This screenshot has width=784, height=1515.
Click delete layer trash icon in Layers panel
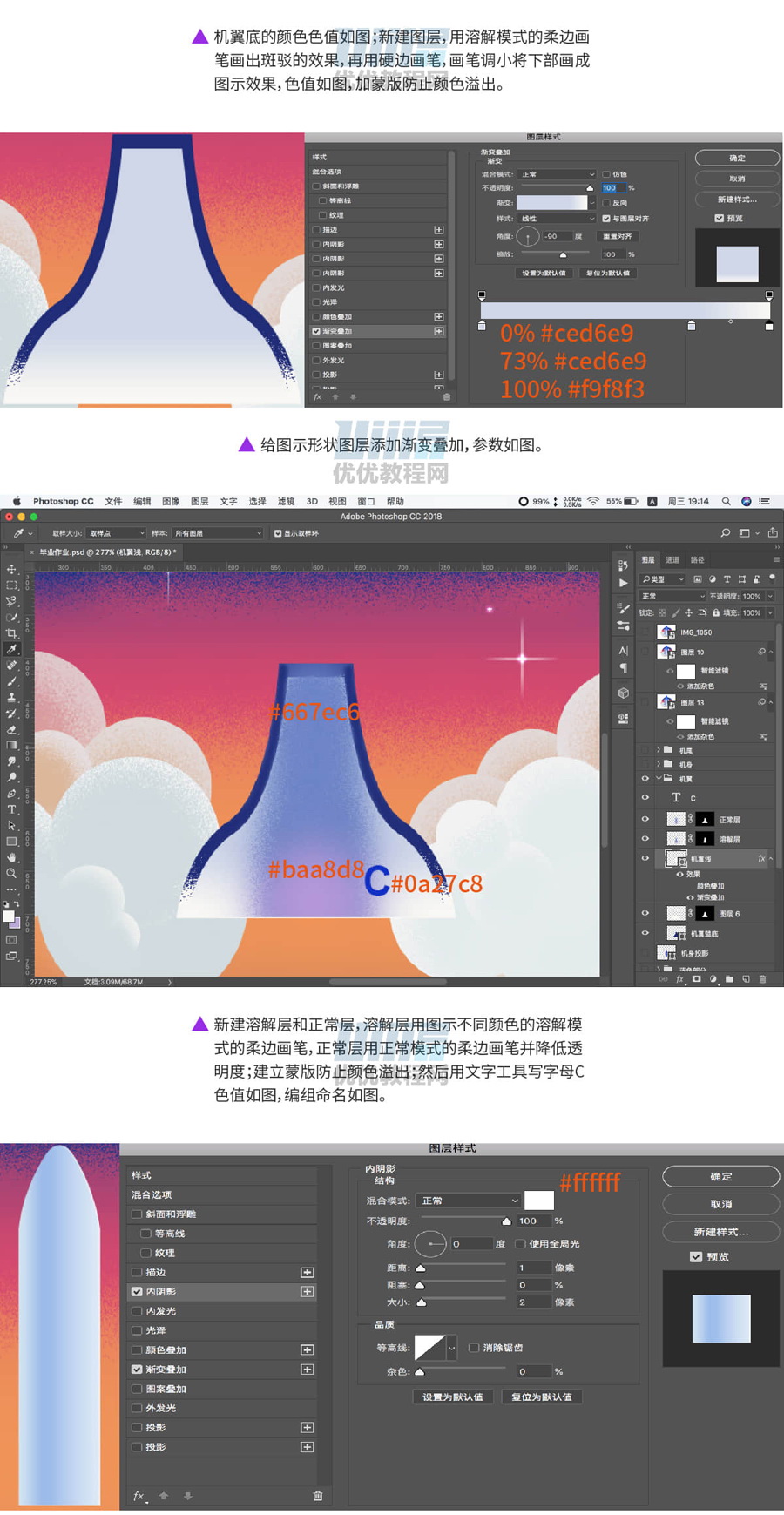pos(763,979)
